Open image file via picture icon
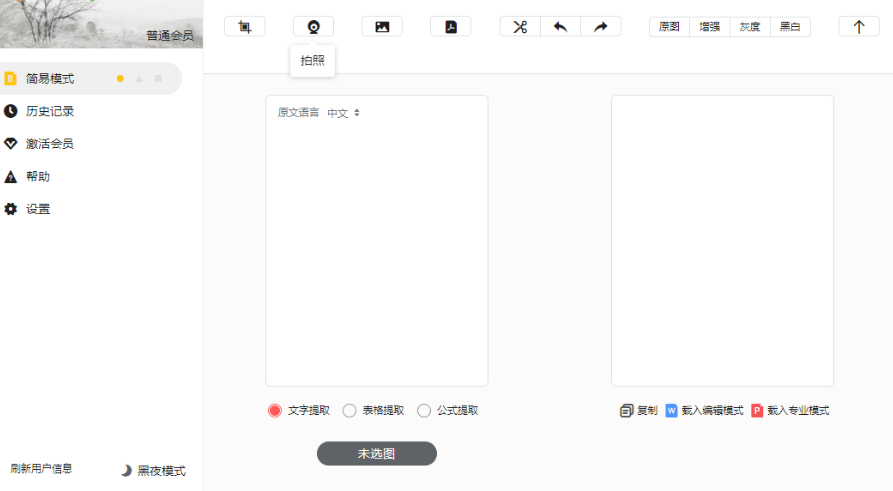The width and height of the screenshot is (893, 491). pyautogui.click(x=382, y=27)
